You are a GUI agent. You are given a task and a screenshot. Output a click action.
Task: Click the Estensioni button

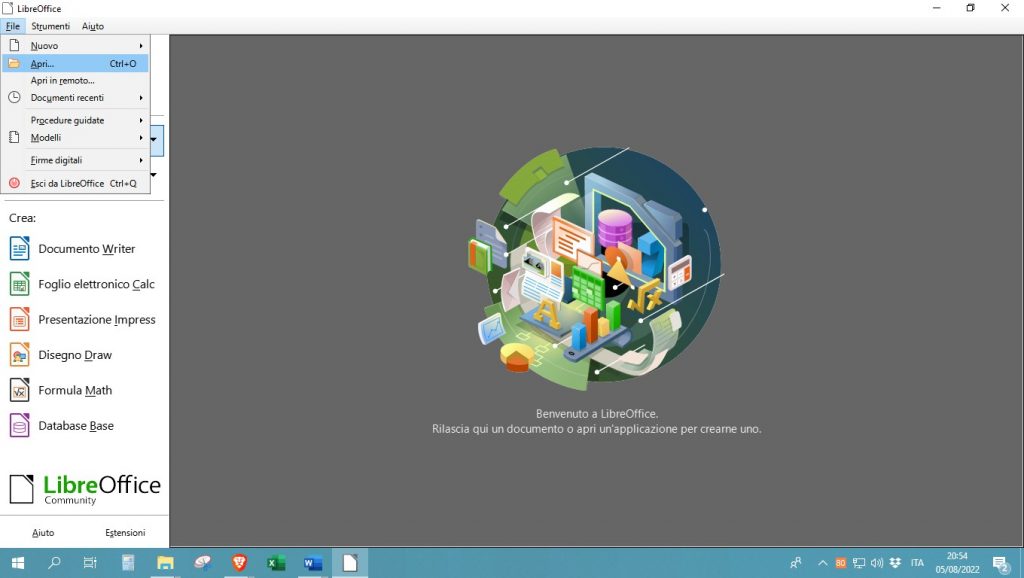(x=125, y=533)
